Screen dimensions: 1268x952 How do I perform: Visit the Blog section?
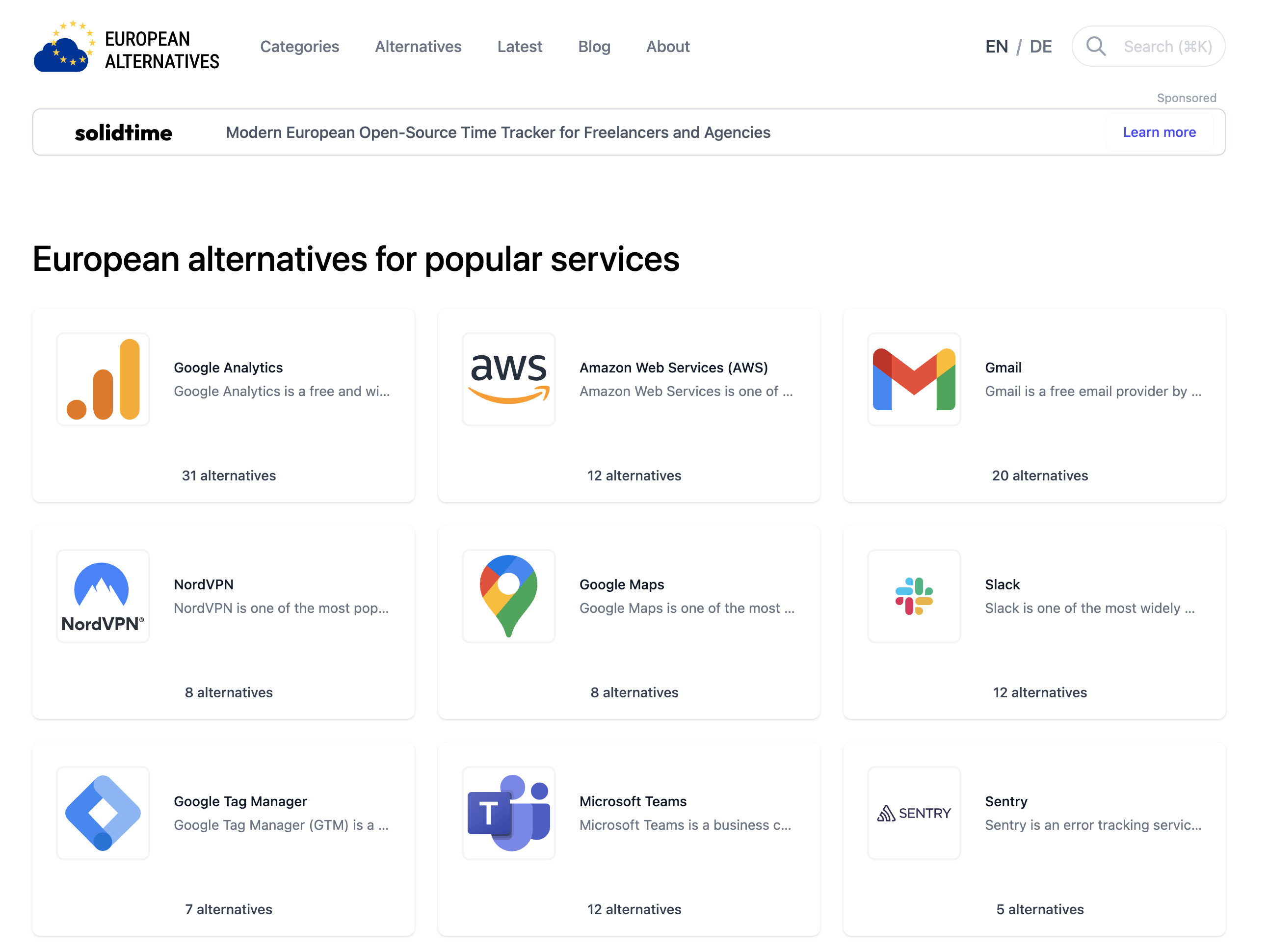pyautogui.click(x=594, y=47)
